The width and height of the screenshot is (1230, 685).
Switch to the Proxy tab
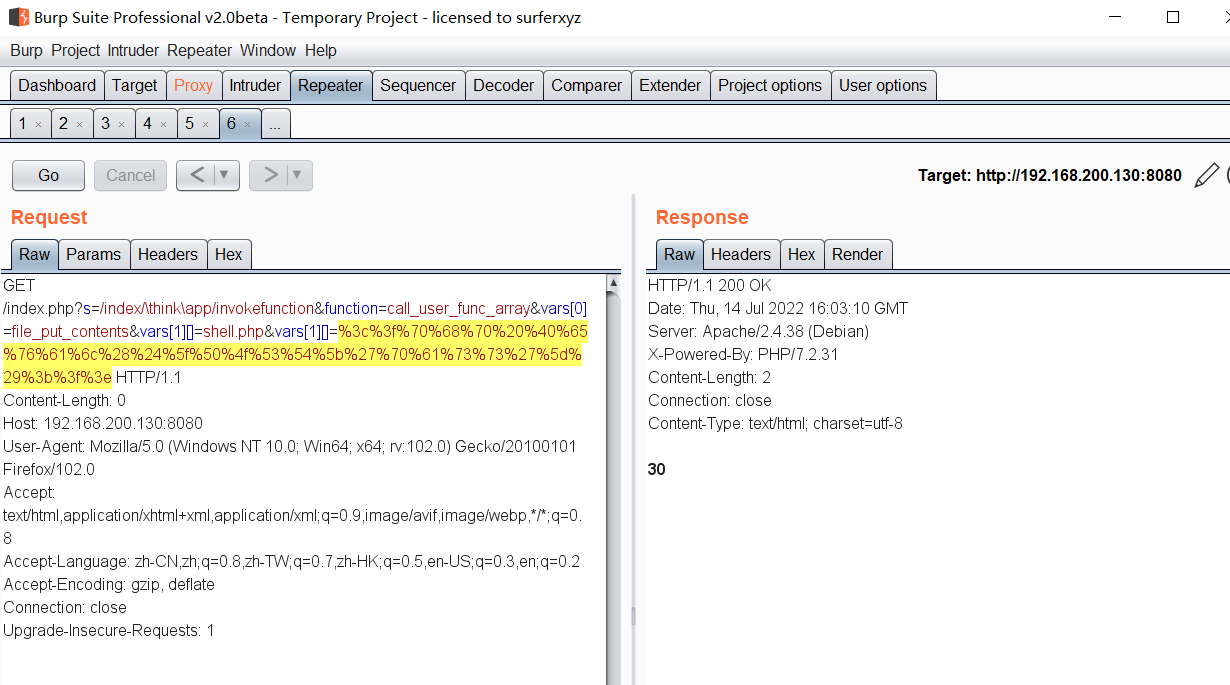click(x=193, y=86)
